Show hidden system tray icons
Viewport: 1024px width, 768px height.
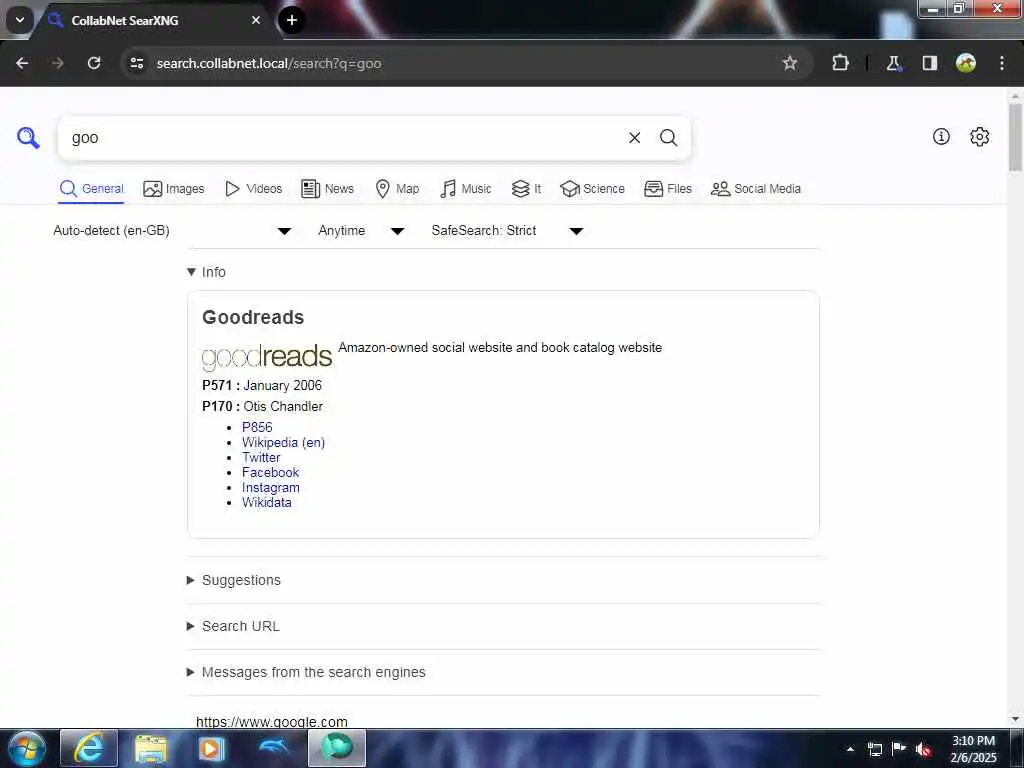click(x=850, y=749)
